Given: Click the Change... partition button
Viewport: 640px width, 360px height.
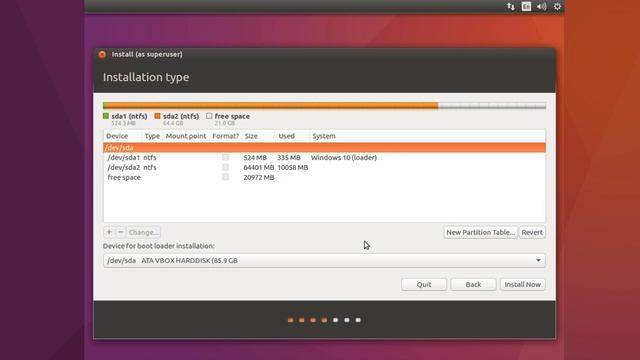Looking at the screenshot, I should point(143,232).
